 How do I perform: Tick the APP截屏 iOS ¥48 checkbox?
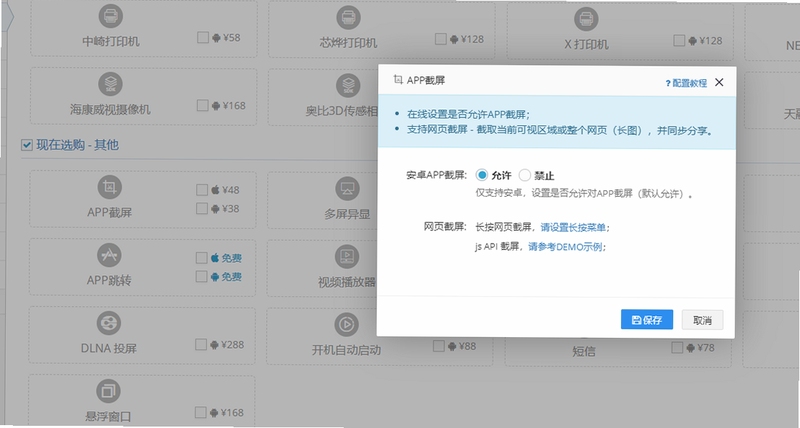tap(202, 190)
